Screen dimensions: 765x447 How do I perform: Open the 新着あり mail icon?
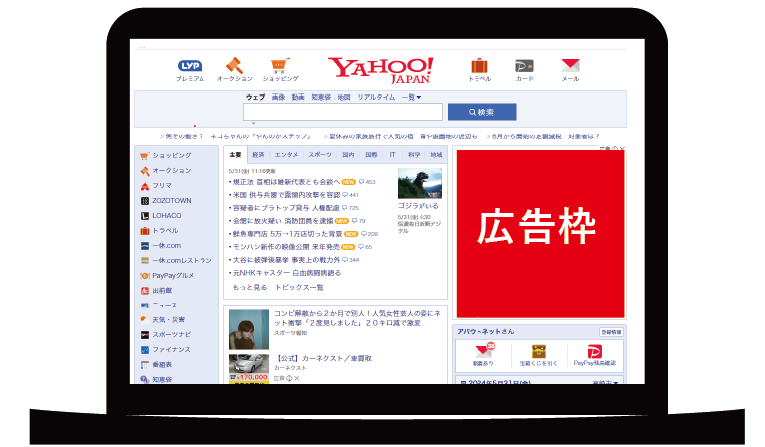coord(483,351)
